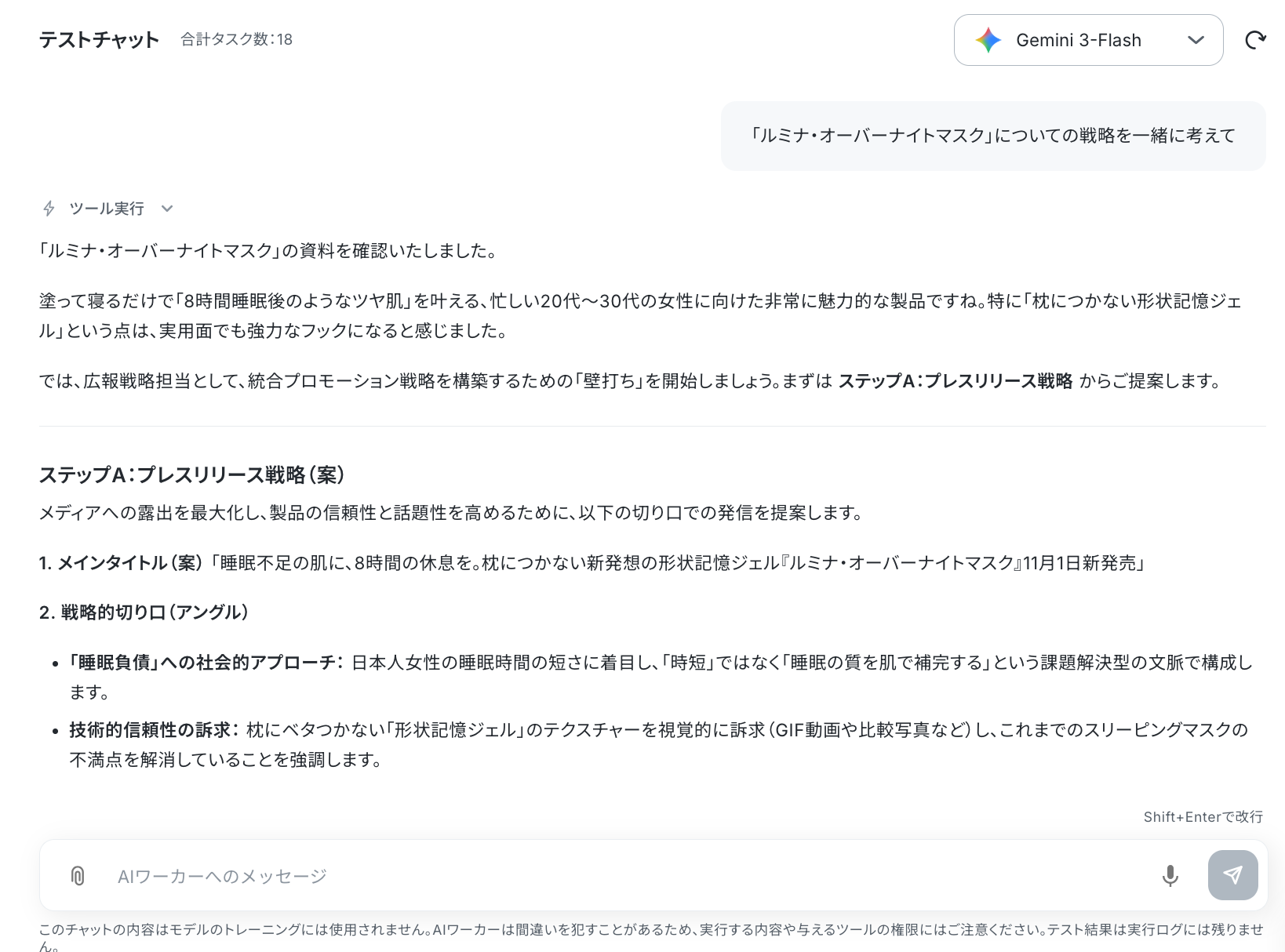1285x952 pixels.
Task: Click the chevron arrow in the model selector
Action: 1196,40
